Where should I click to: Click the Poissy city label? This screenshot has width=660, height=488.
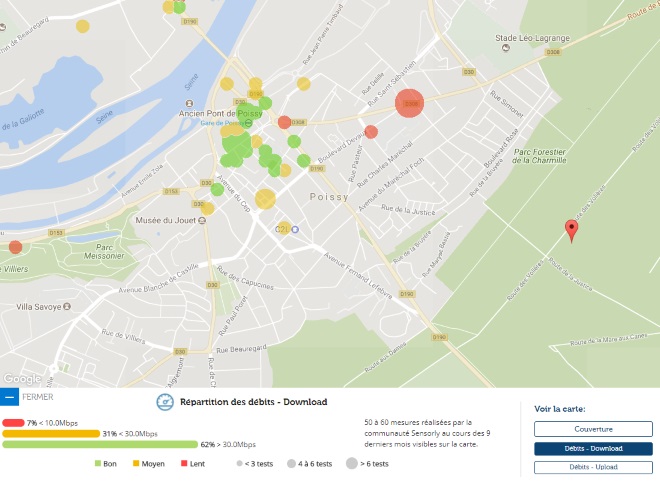click(x=329, y=197)
